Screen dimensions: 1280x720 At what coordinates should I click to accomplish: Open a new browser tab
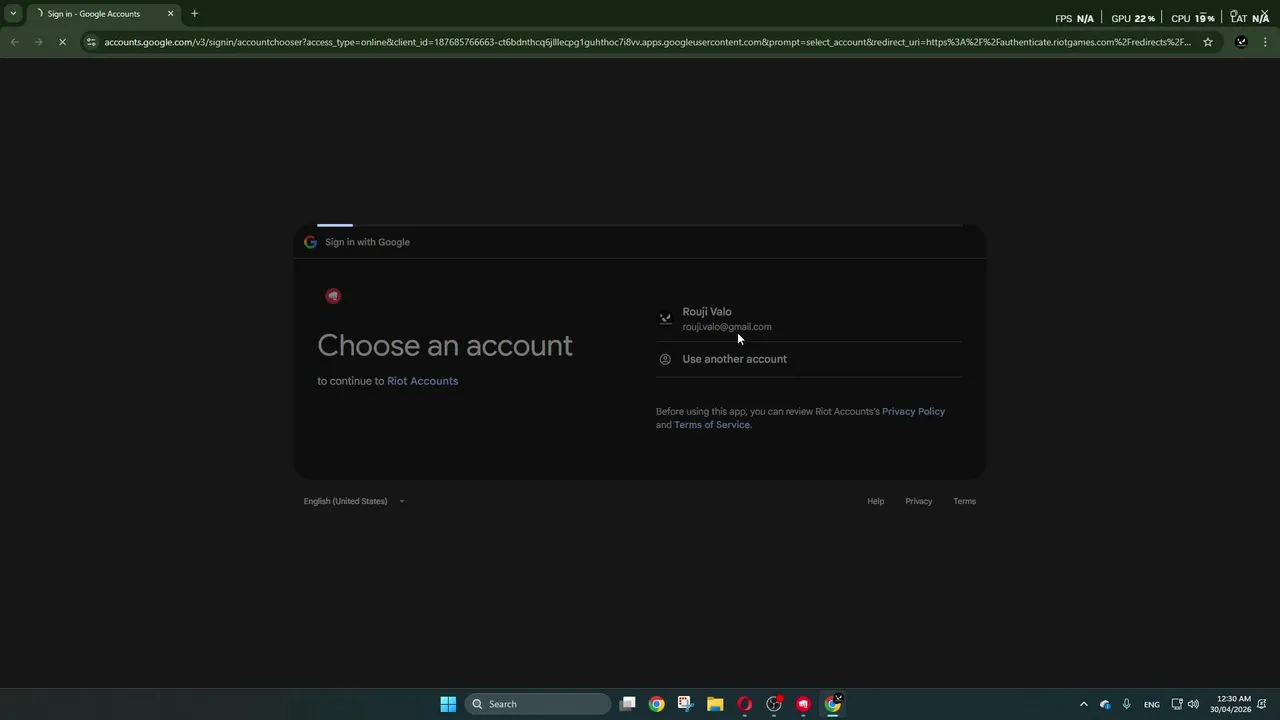pyautogui.click(x=194, y=14)
